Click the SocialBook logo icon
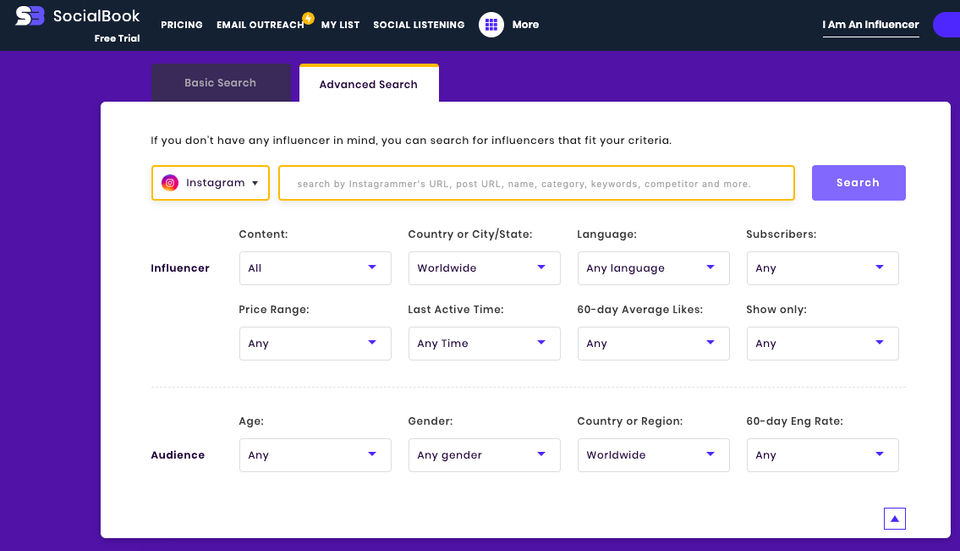960x551 pixels. click(x=30, y=16)
